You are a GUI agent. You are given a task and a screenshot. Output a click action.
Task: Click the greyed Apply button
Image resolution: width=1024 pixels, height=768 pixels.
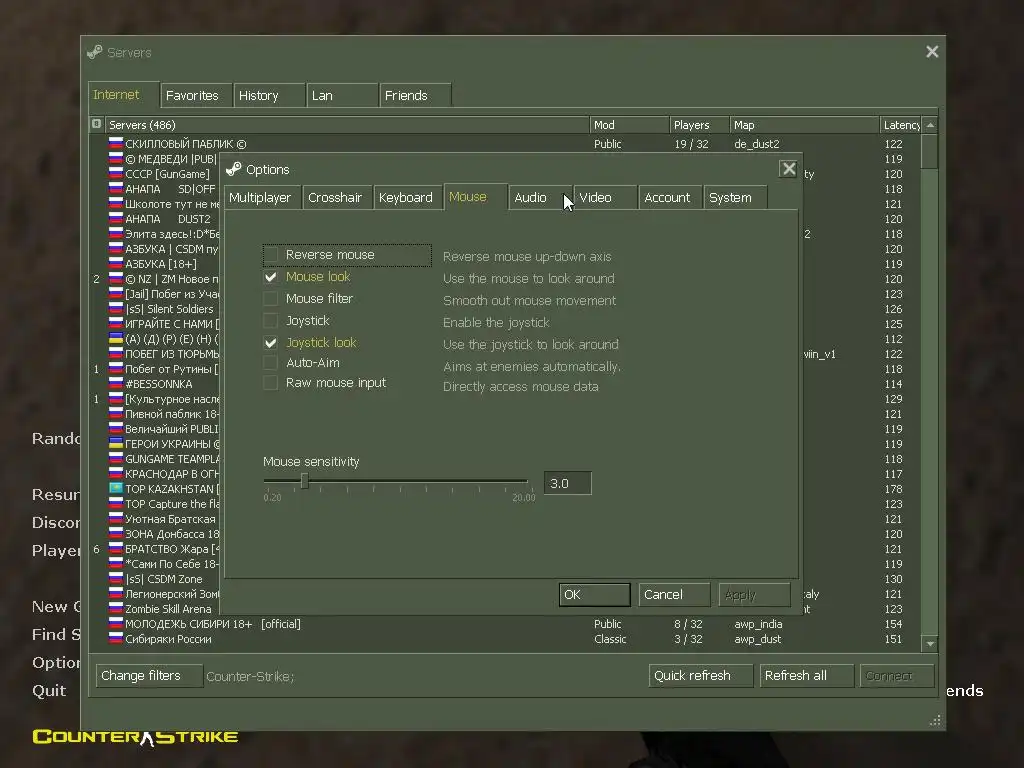tap(754, 594)
